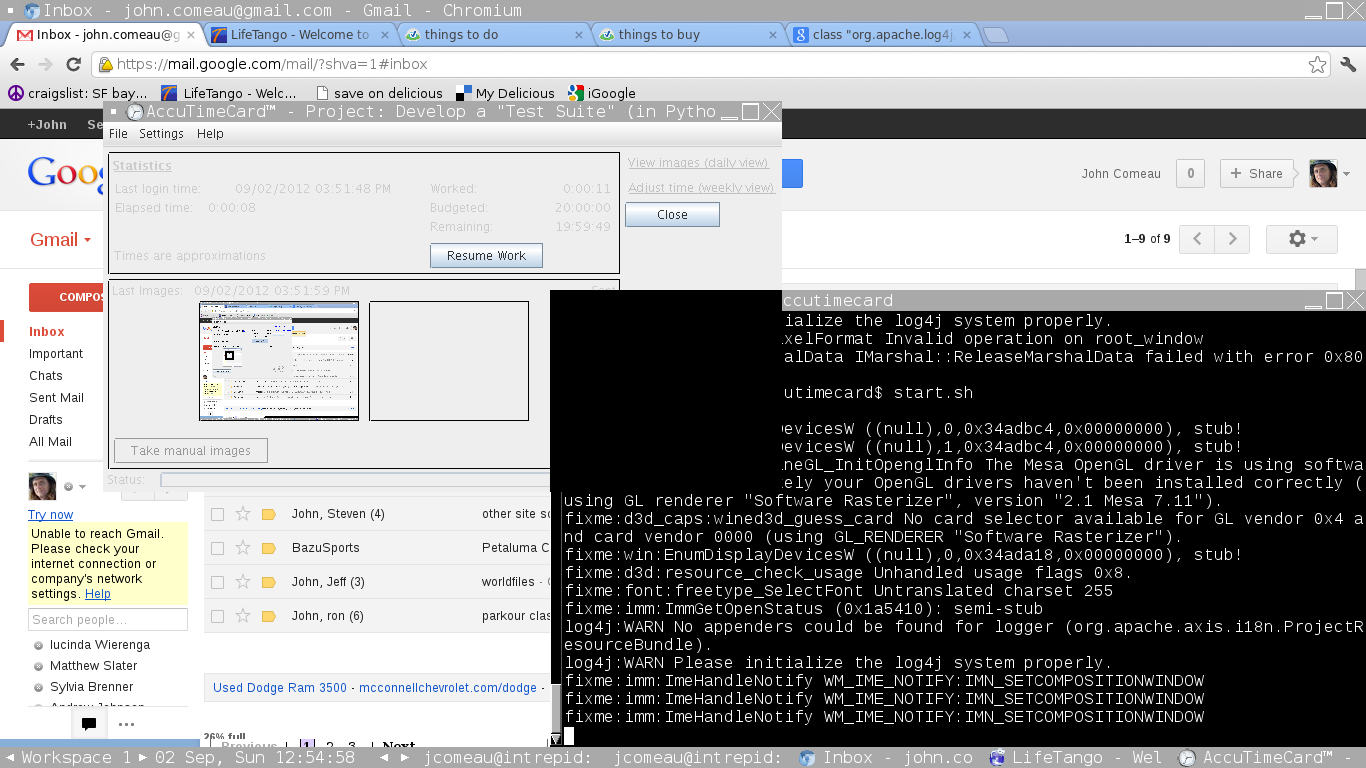Click the AccuTimeCard status progress bar

tap(356, 480)
